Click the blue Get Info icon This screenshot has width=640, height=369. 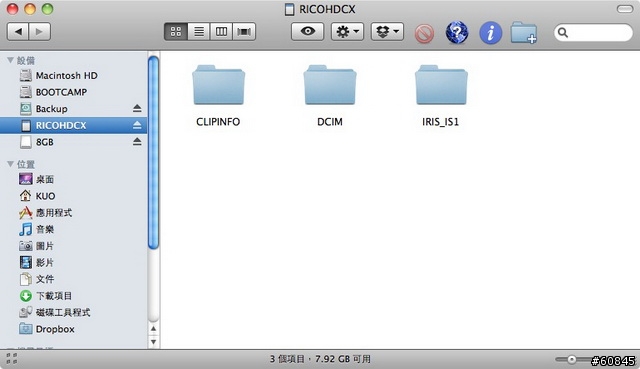[491, 33]
